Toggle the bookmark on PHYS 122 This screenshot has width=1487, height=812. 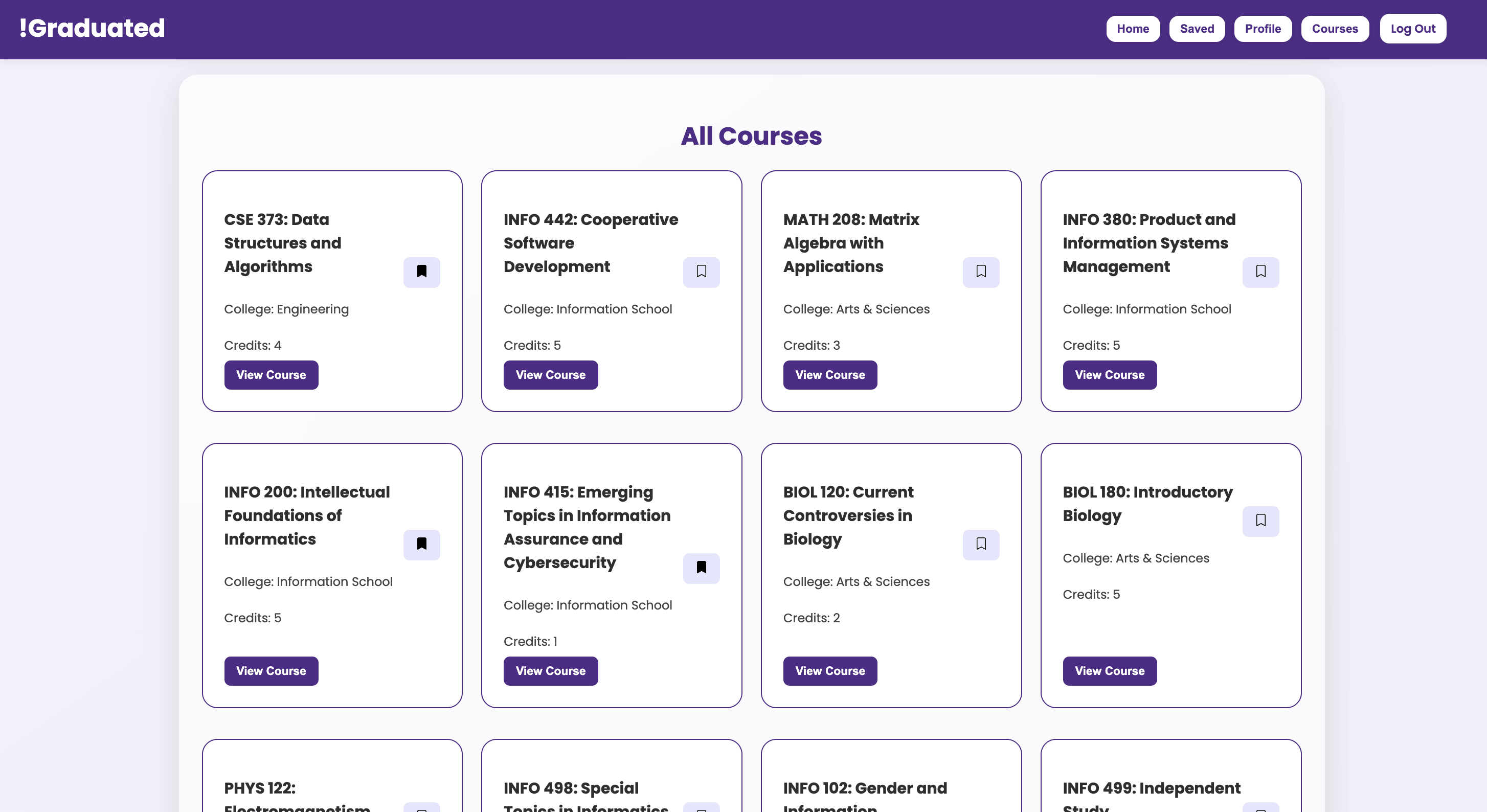(x=421, y=808)
